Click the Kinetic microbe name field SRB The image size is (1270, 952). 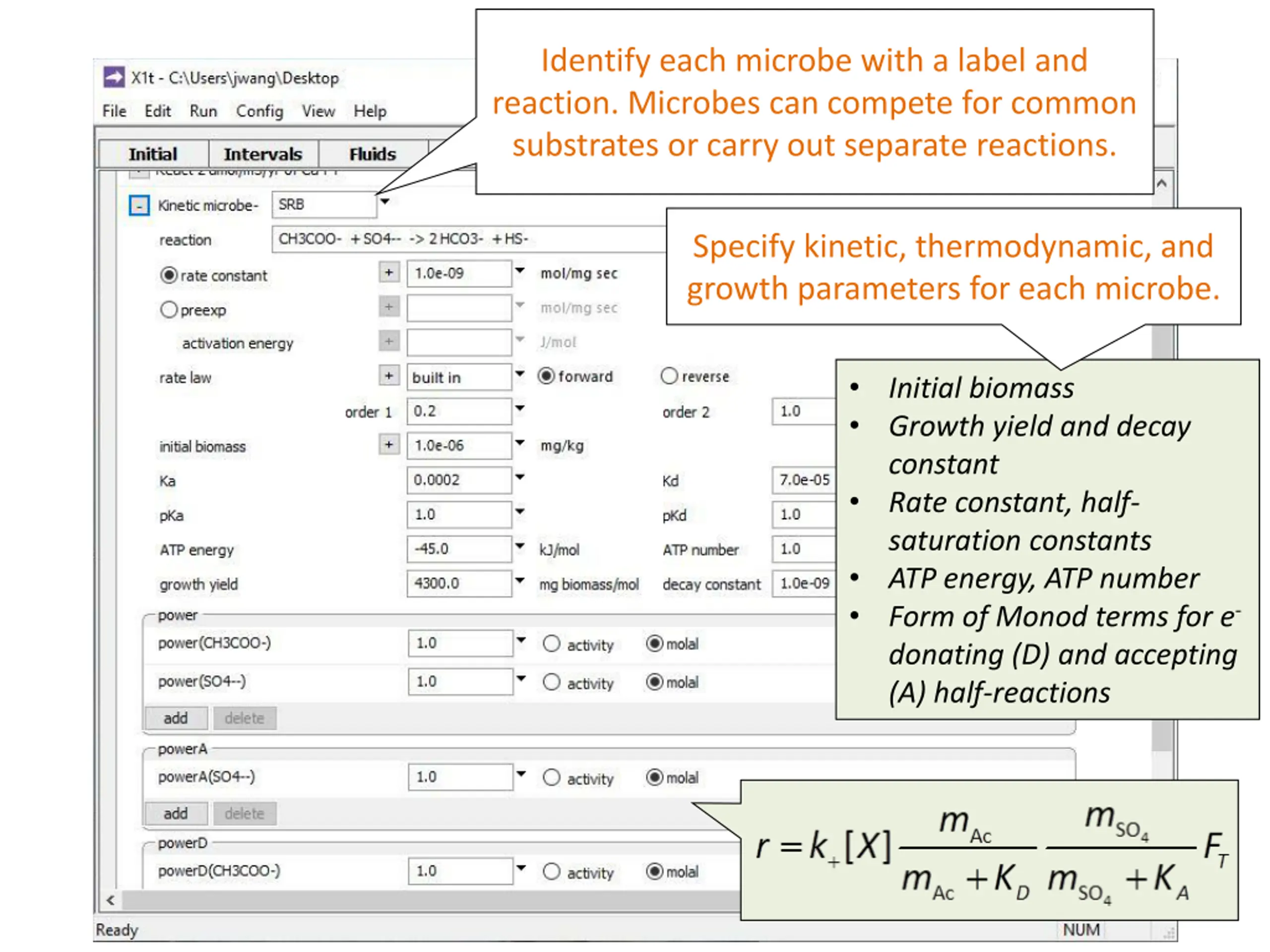point(324,205)
